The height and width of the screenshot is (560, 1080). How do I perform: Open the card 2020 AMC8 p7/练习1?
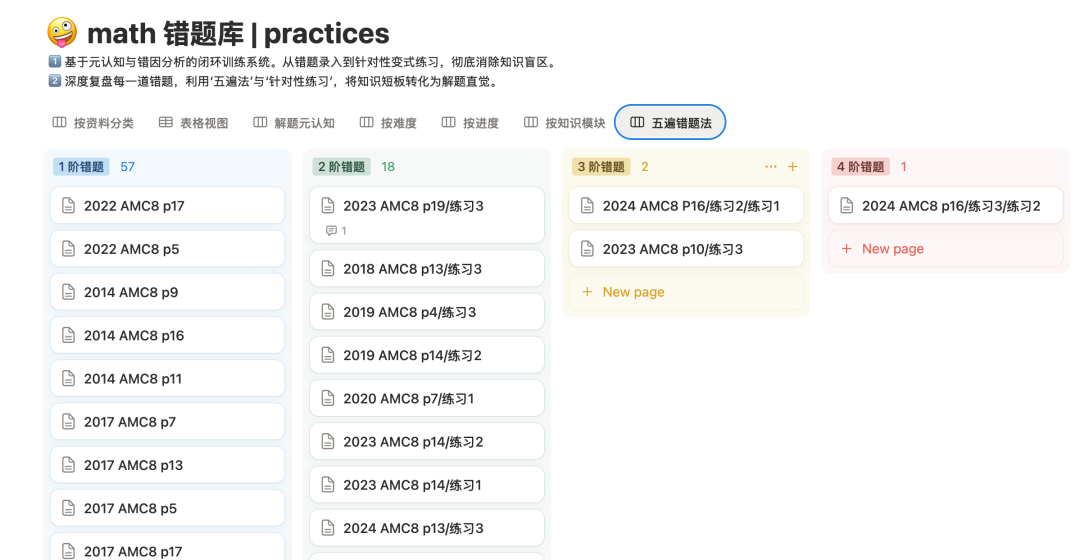tap(427, 398)
